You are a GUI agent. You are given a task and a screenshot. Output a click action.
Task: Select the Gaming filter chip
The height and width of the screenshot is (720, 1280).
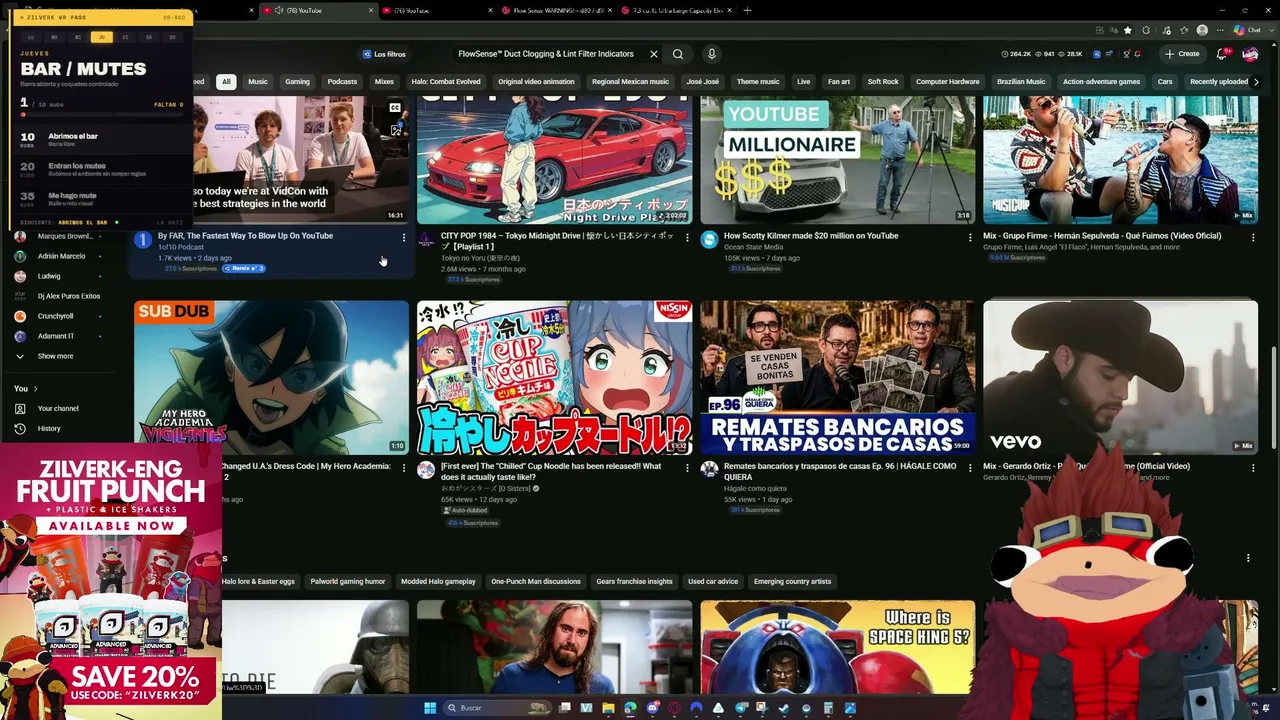[297, 82]
